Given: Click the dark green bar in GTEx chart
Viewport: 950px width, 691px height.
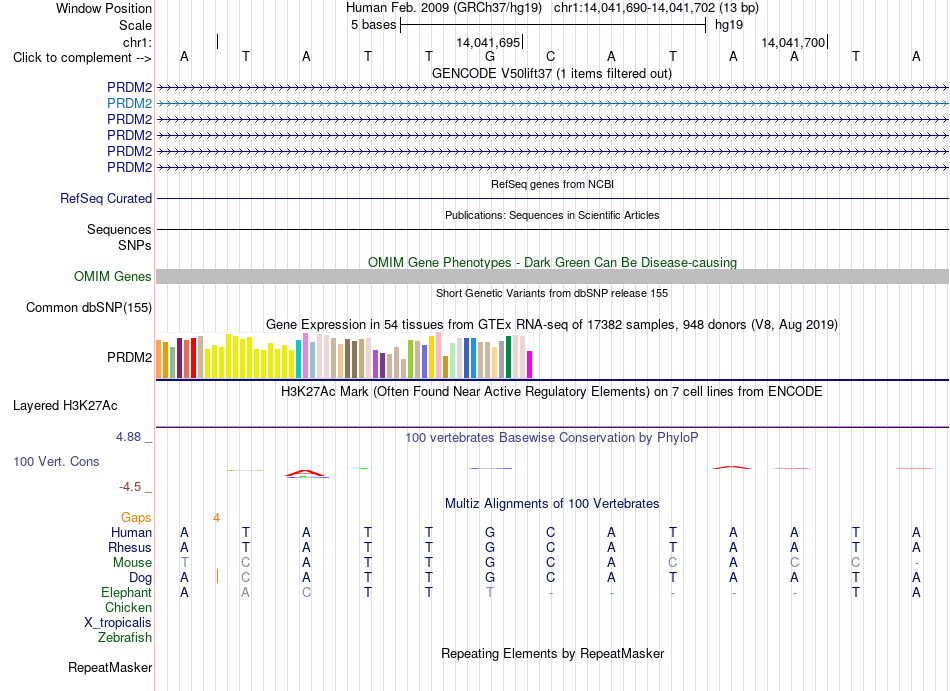Looking at the screenshot, I should click(x=508, y=357).
